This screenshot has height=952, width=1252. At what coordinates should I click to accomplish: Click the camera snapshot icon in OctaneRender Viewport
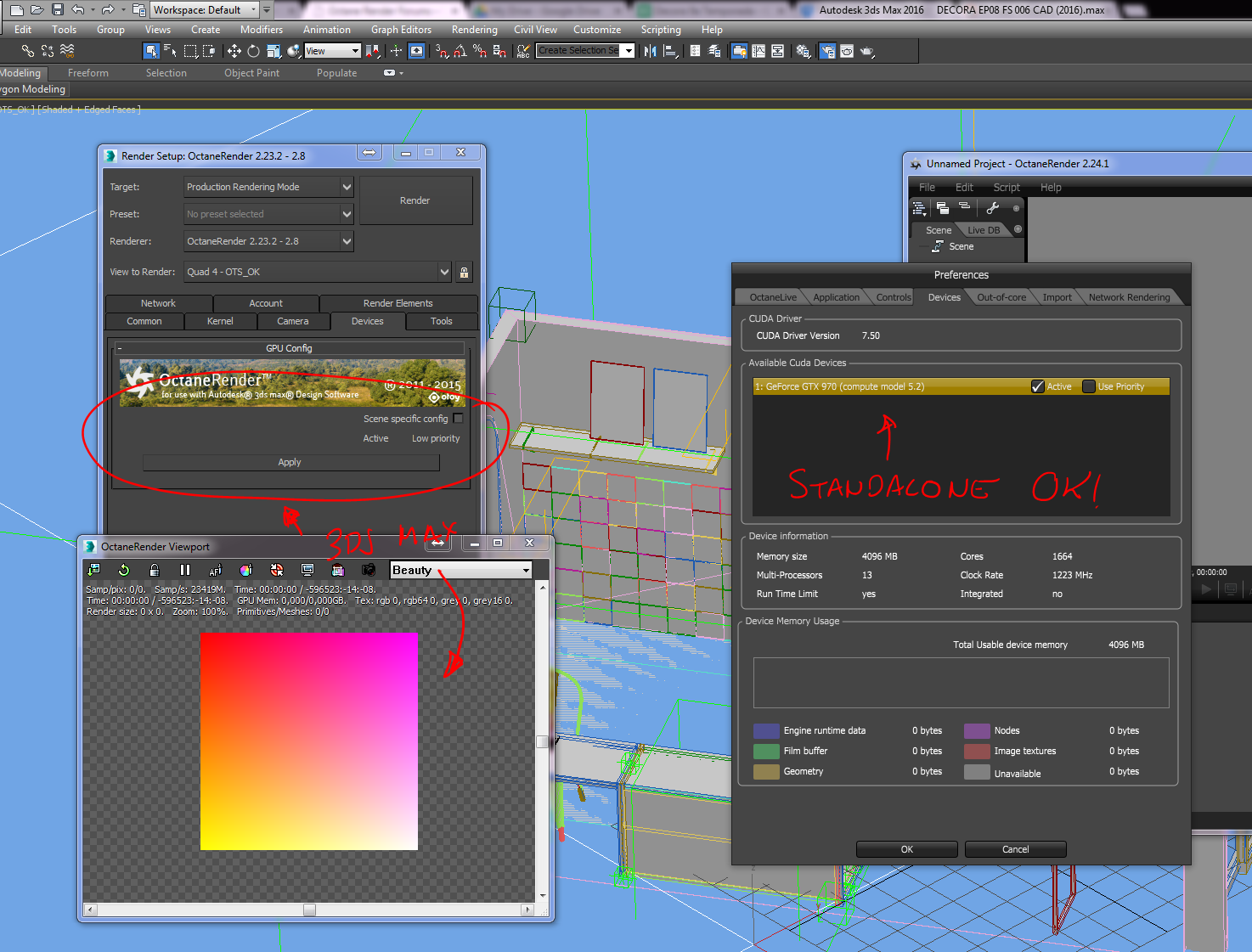click(368, 570)
